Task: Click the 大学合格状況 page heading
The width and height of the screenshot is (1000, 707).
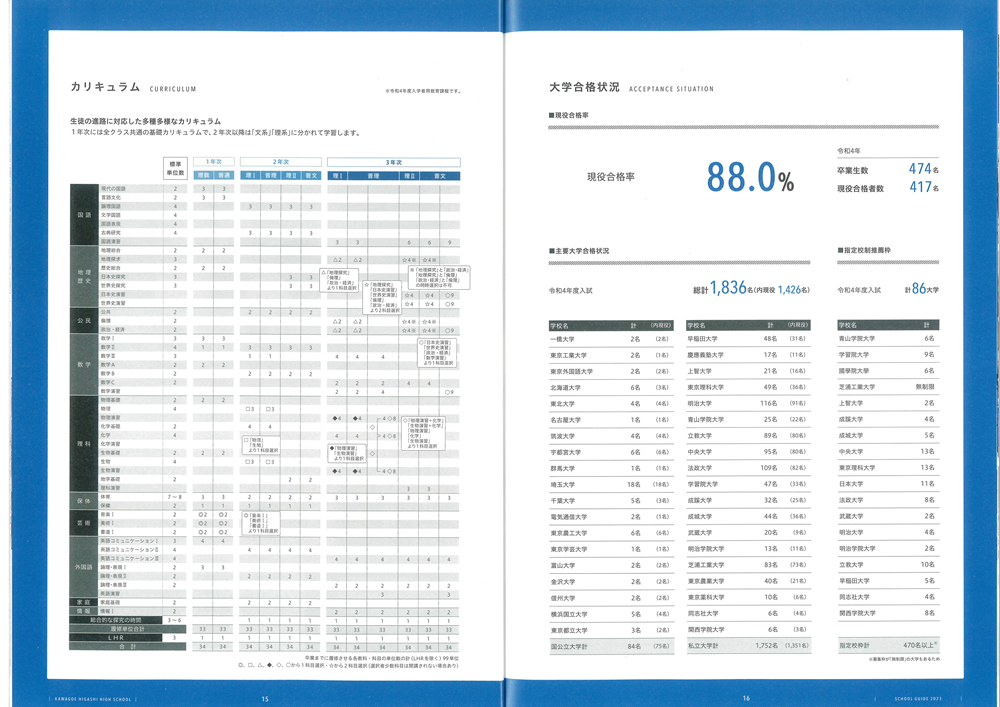Action: pos(584,87)
